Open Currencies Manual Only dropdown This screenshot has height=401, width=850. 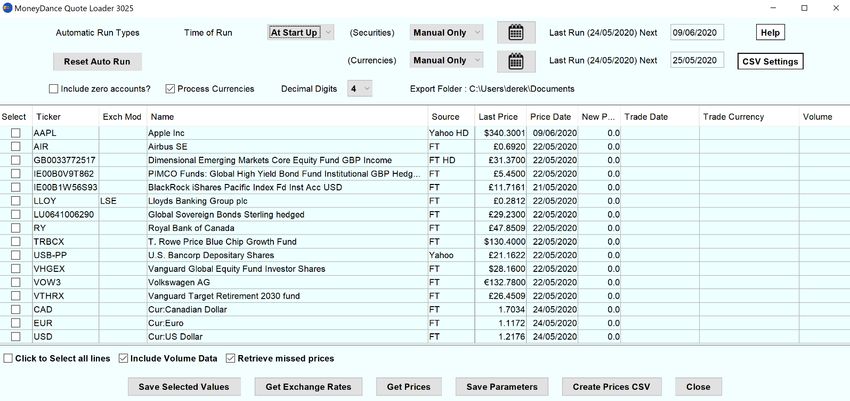pos(446,61)
